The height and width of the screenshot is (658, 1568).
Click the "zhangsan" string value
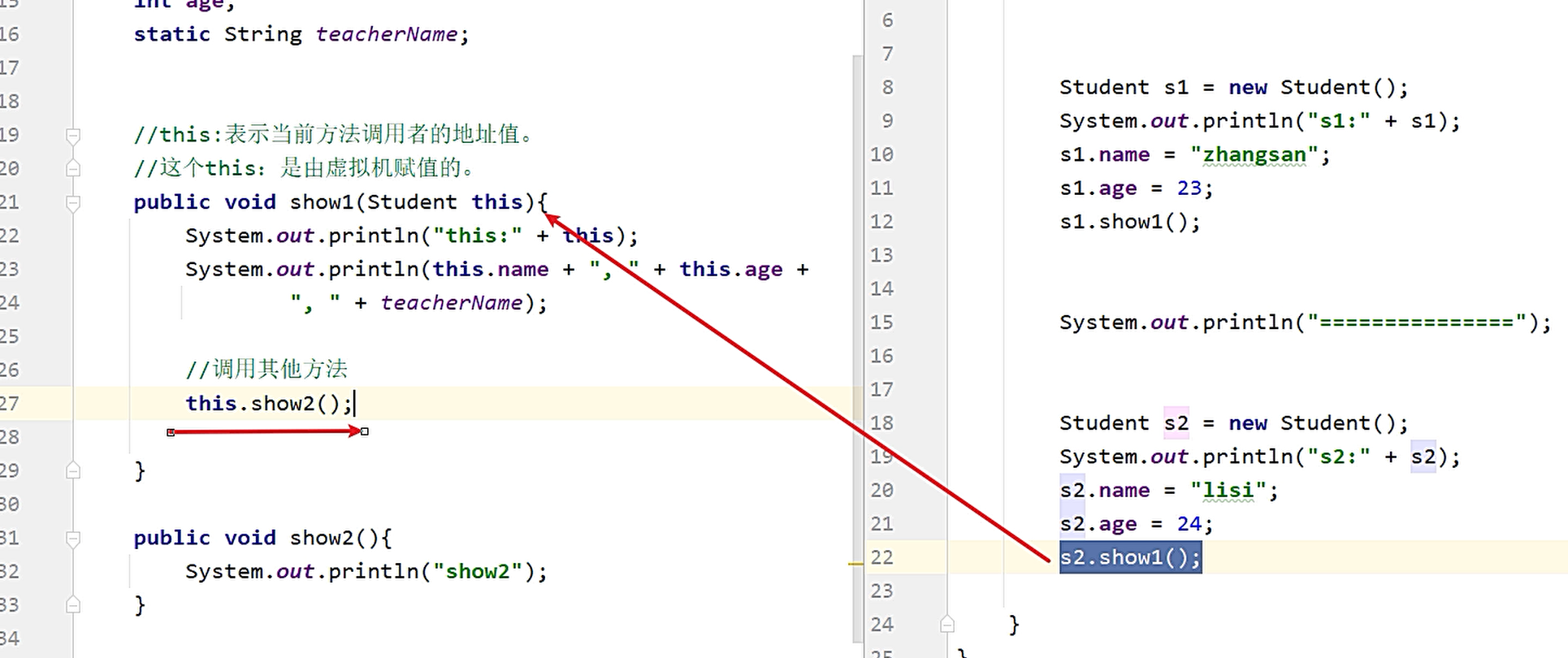tap(1254, 154)
